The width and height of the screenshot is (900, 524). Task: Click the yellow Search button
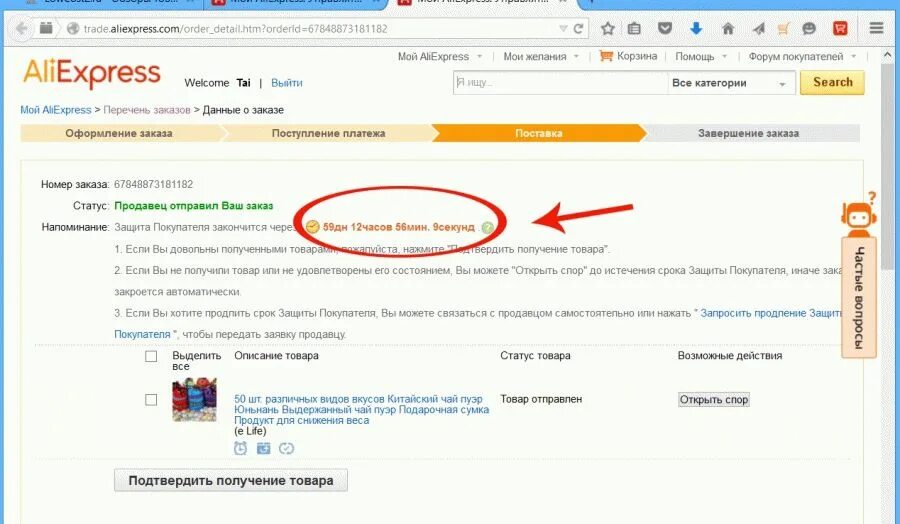pos(832,82)
